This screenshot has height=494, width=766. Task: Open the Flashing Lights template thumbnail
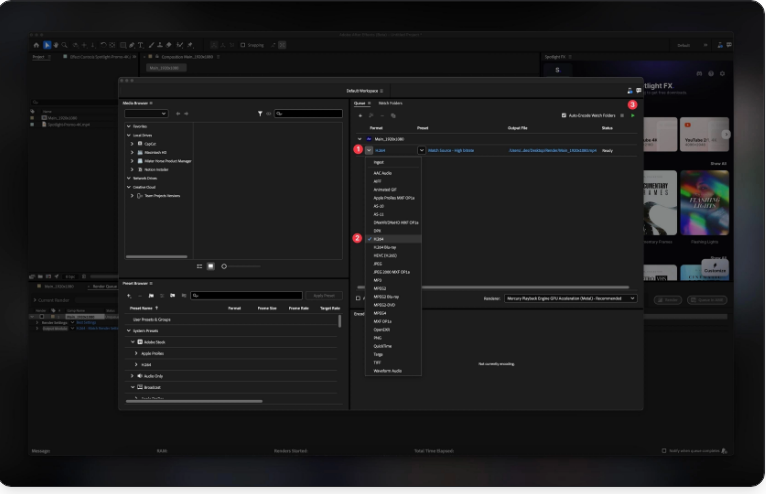tap(704, 203)
